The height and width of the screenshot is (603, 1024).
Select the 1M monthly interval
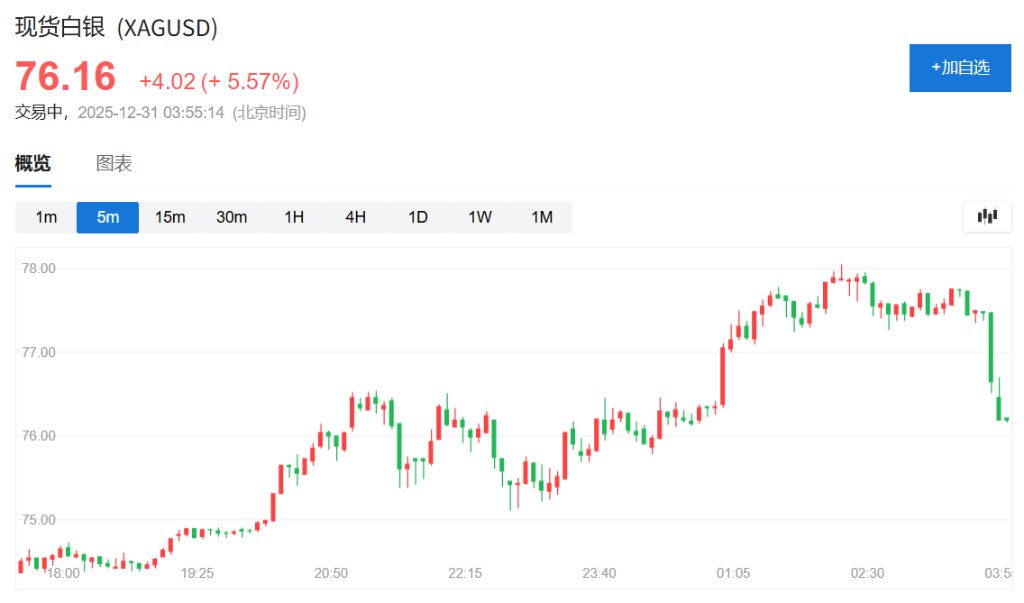[x=542, y=217]
